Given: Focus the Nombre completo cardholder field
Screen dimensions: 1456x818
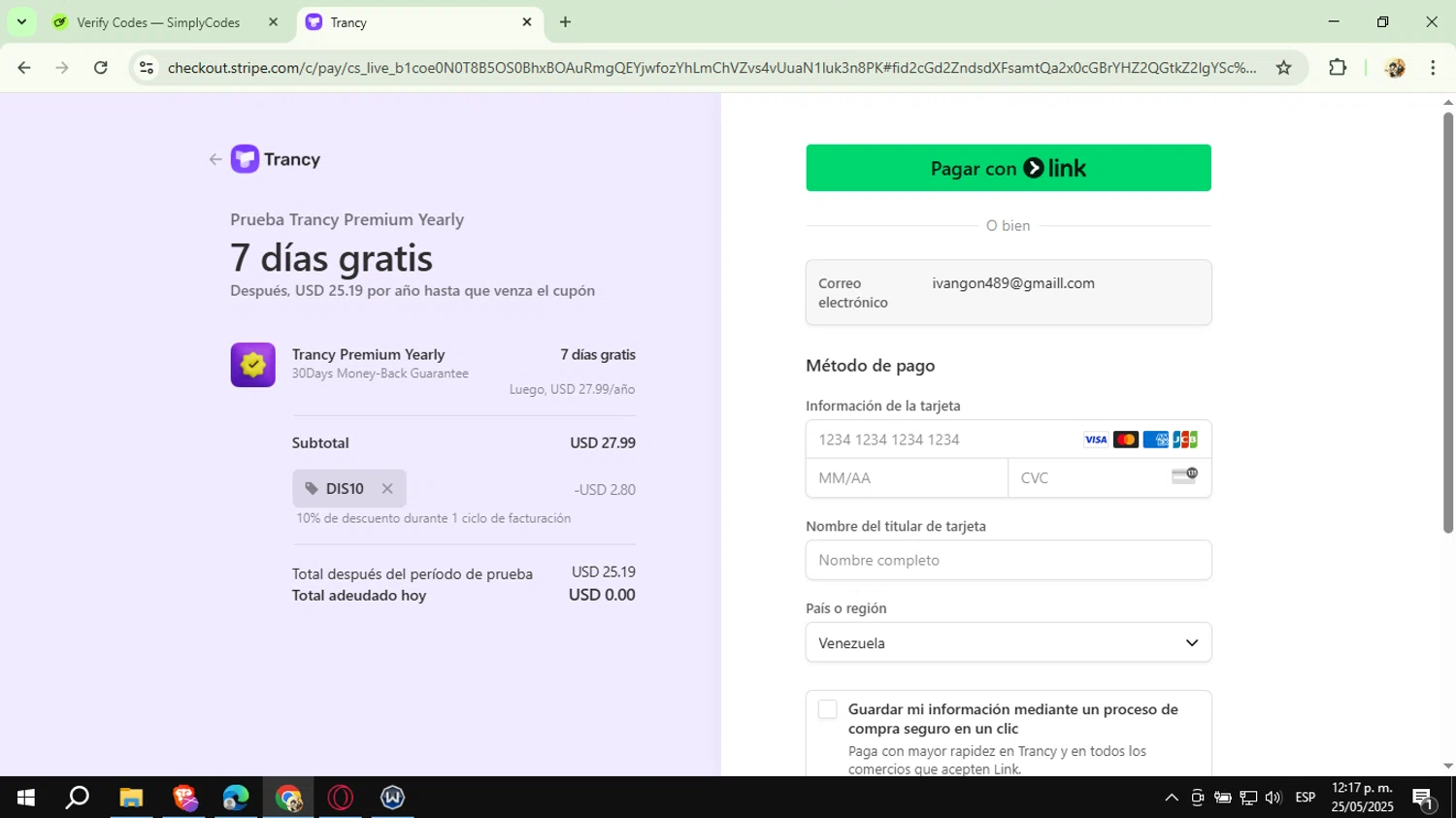Looking at the screenshot, I should pyautogui.click(x=1009, y=560).
